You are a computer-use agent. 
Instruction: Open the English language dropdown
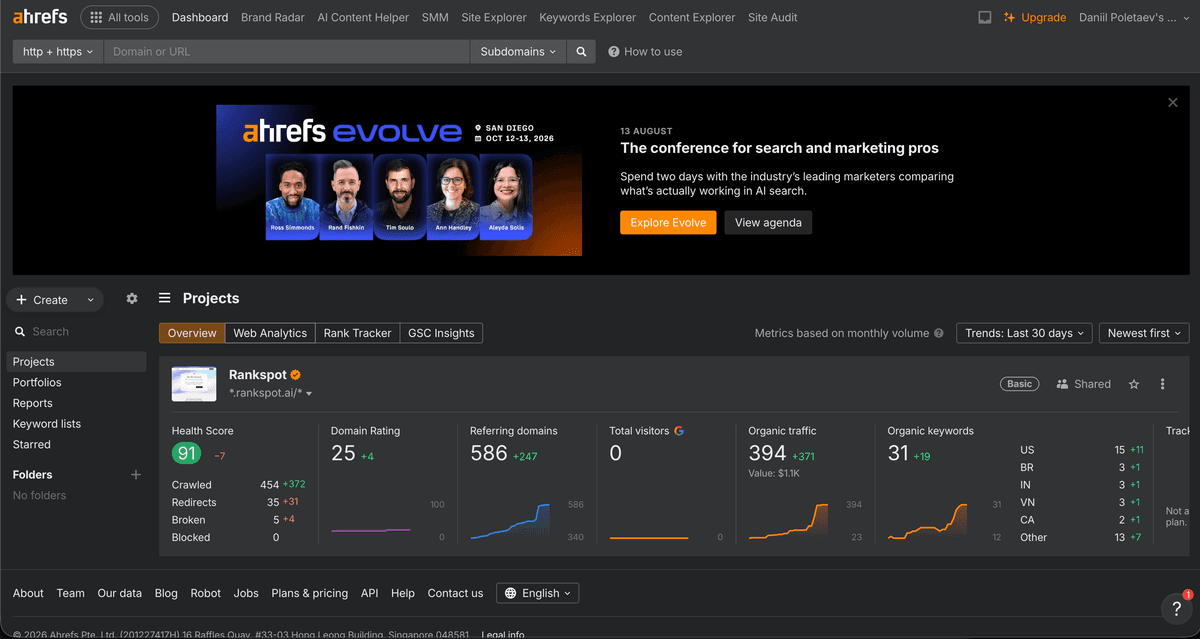[538, 593]
